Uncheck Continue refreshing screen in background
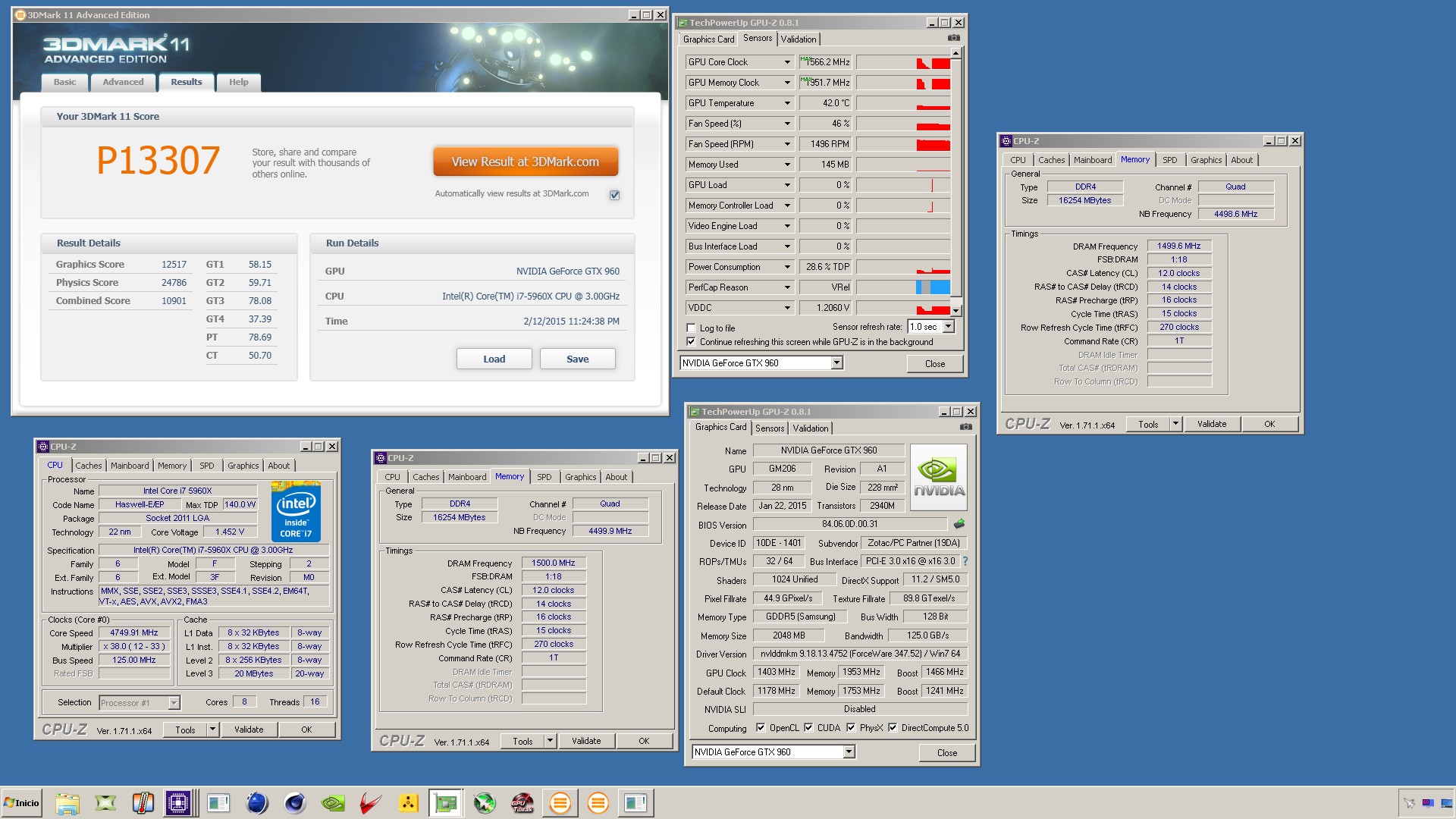The image size is (1456, 819). pos(691,342)
